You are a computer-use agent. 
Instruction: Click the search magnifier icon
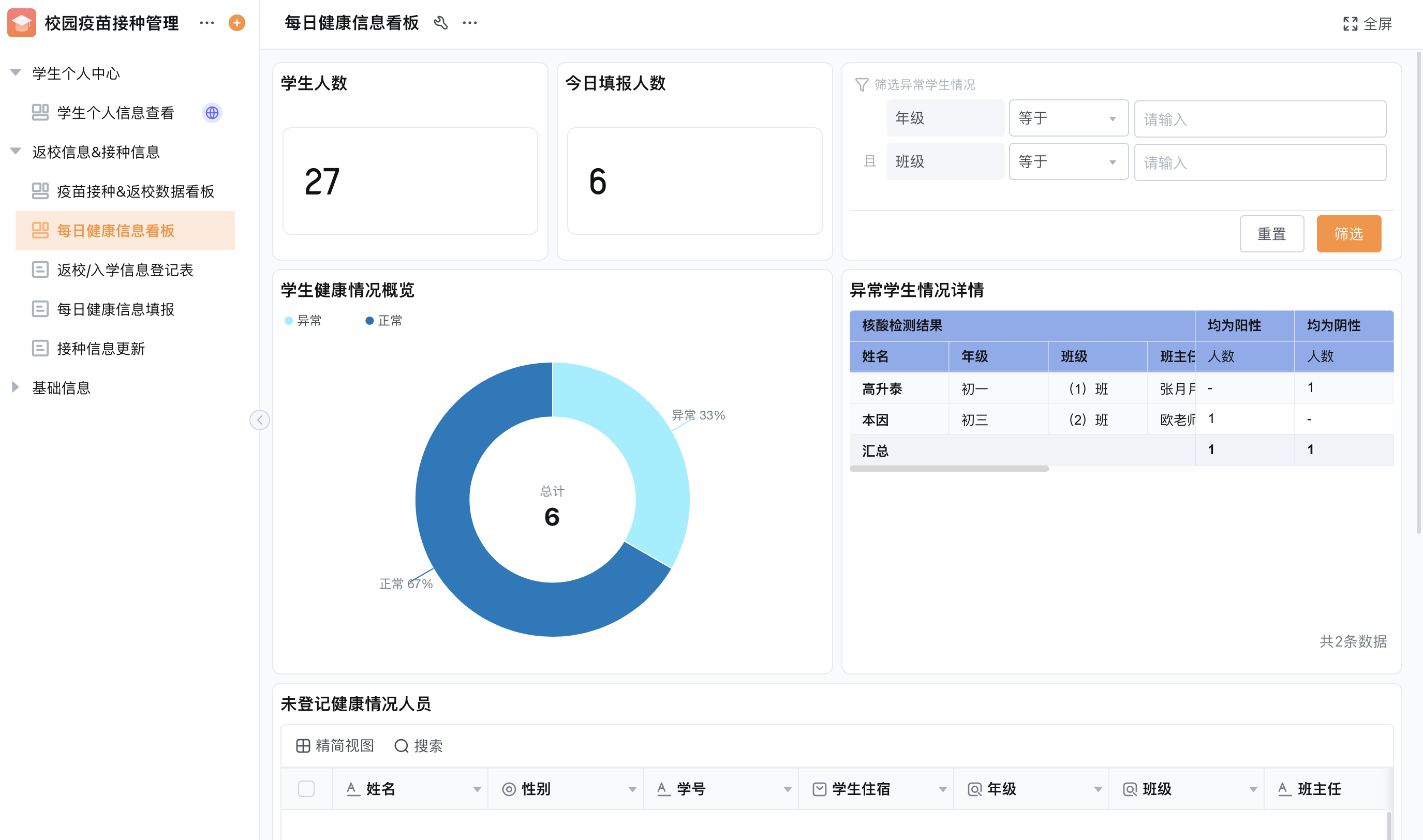(x=402, y=746)
